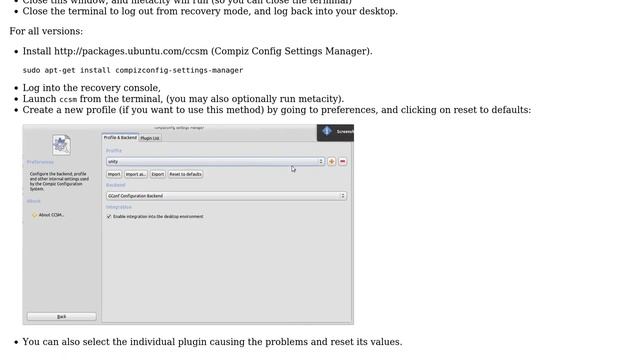Click the Back button in sidebar
The height and width of the screenshot is (360, 640).
pyautogui.click(x=62, y=316)
